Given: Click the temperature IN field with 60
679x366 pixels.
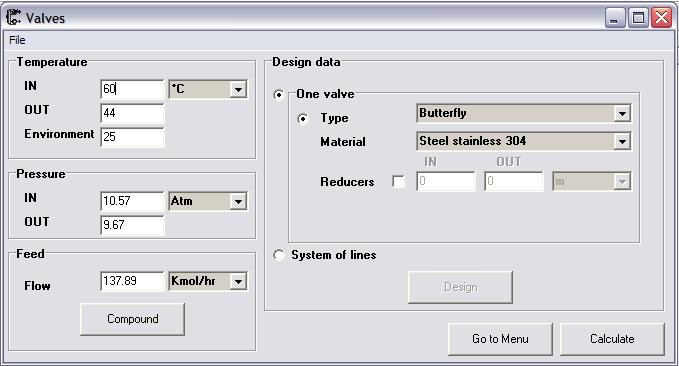Looking at the screenshot, I should click(132, 89).
